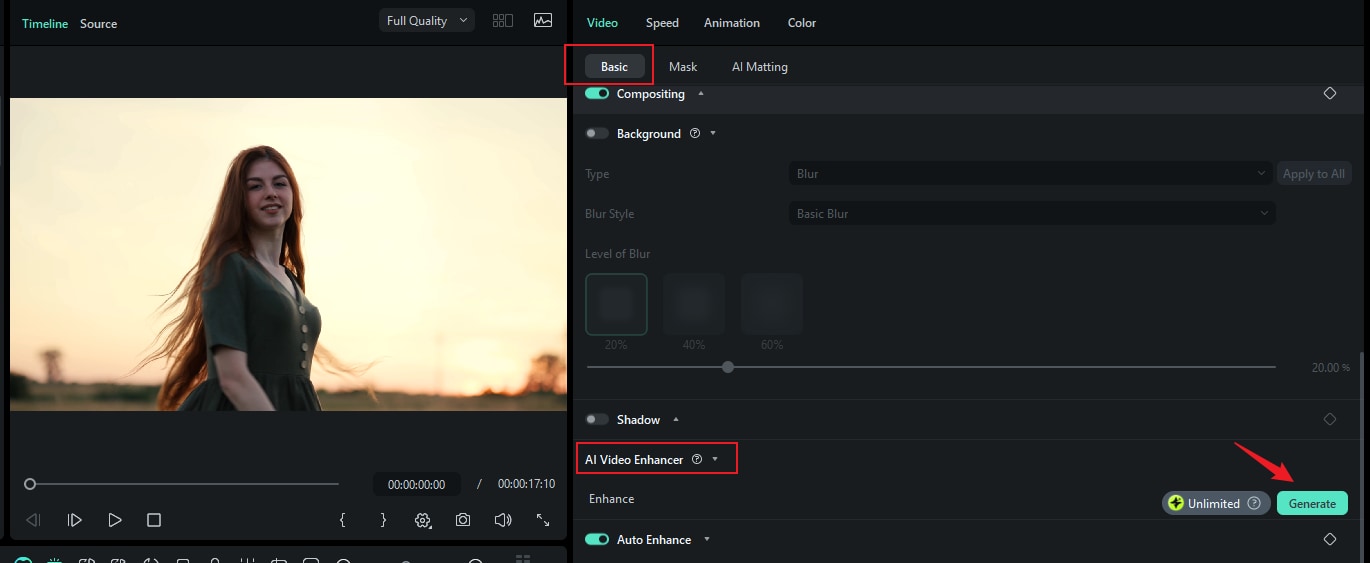This screenshot has width=1370, height=563.
Task: Turn off the Compositing toggle
Action: click(597, 94)
